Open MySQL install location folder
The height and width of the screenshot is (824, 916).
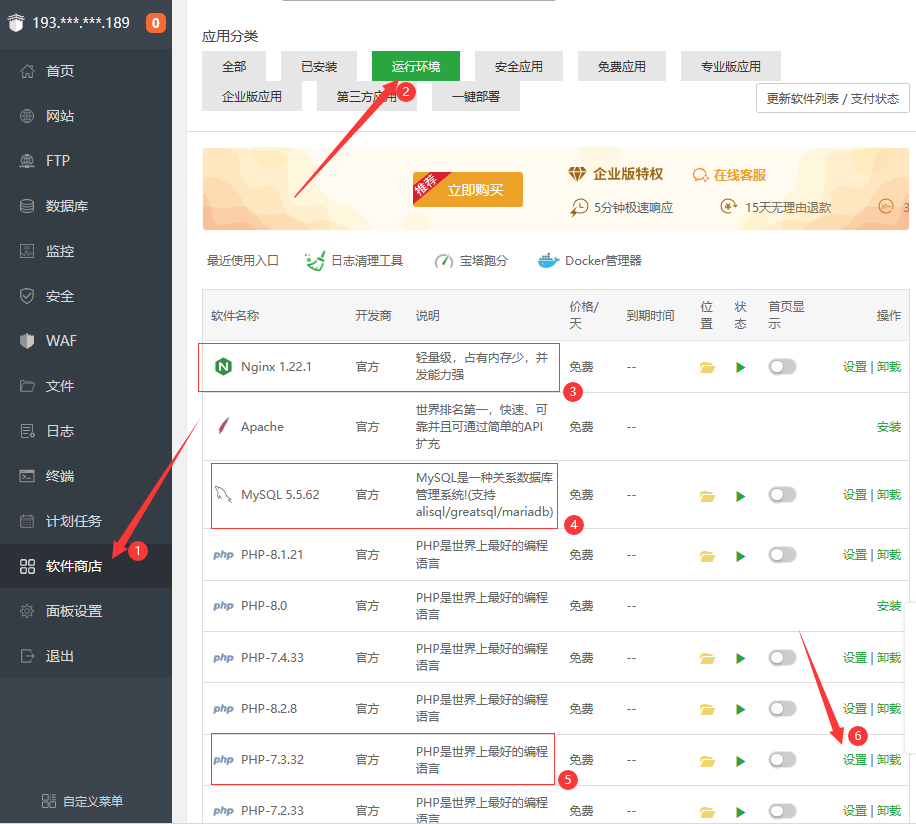707,496
